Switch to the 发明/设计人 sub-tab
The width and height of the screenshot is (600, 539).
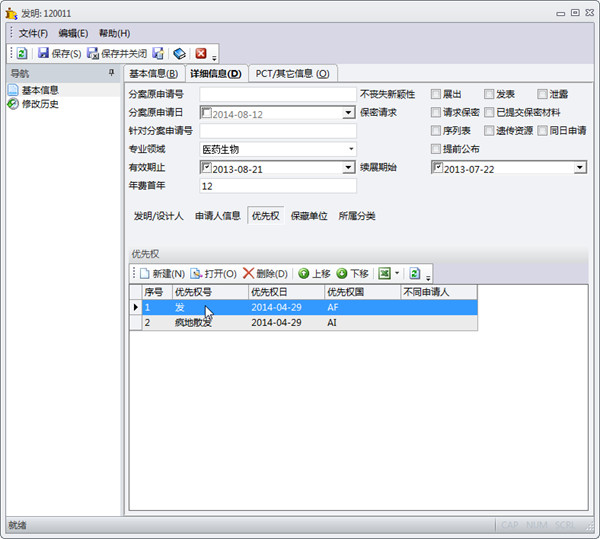coord(158,216)
